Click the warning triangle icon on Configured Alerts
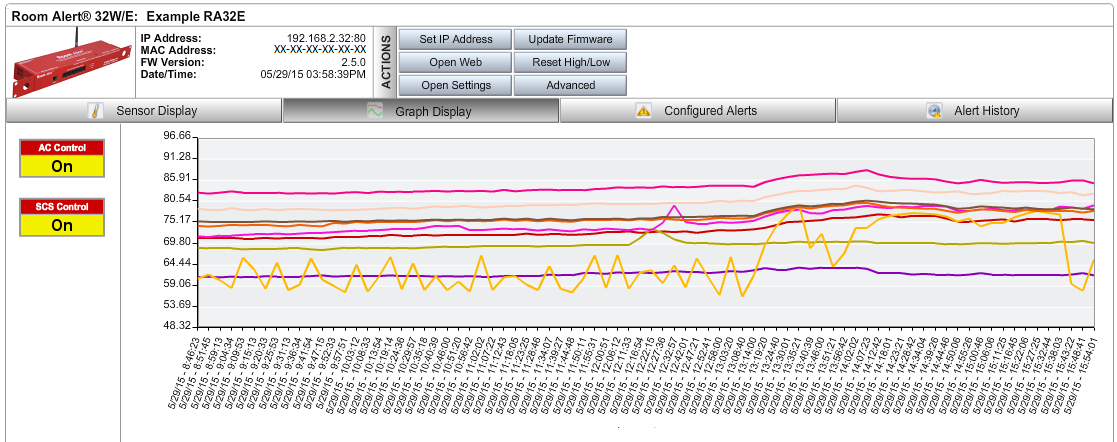Viewport: 1117px width, 442px height. coord(644,111)
